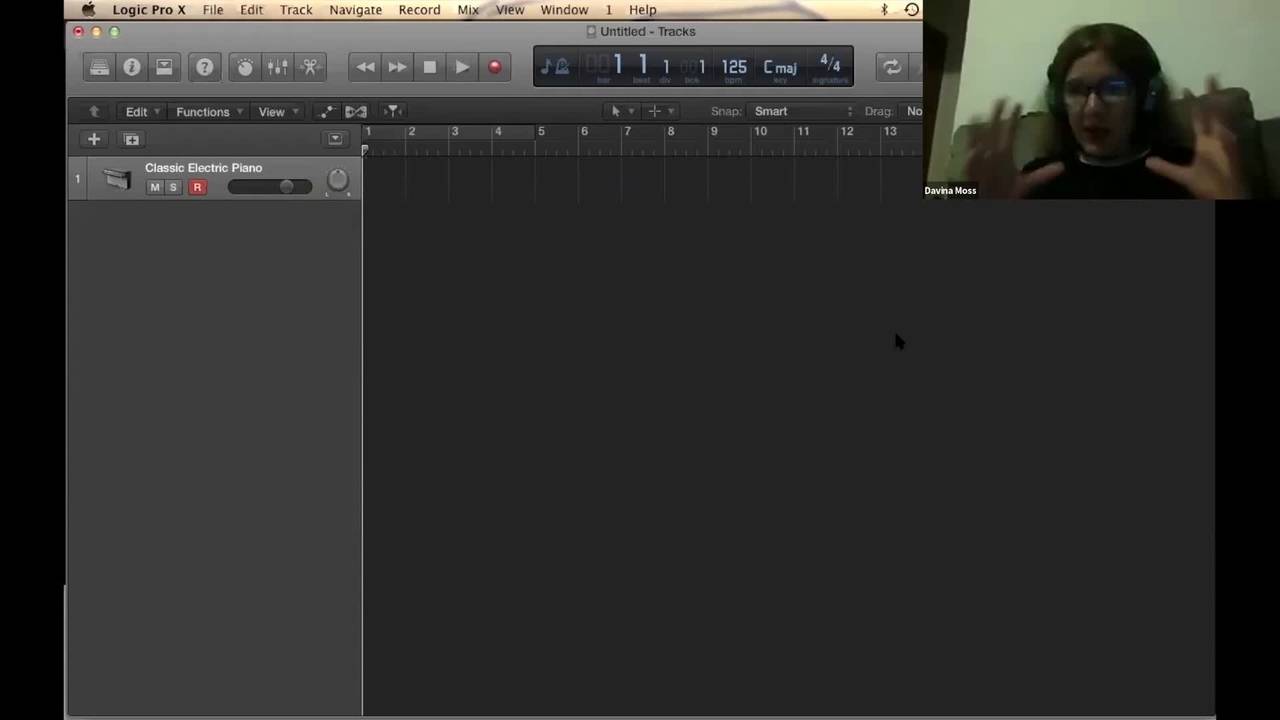Open the Help menu
The width and height of the screenshot is (1280, 720).
coord(642,10)
